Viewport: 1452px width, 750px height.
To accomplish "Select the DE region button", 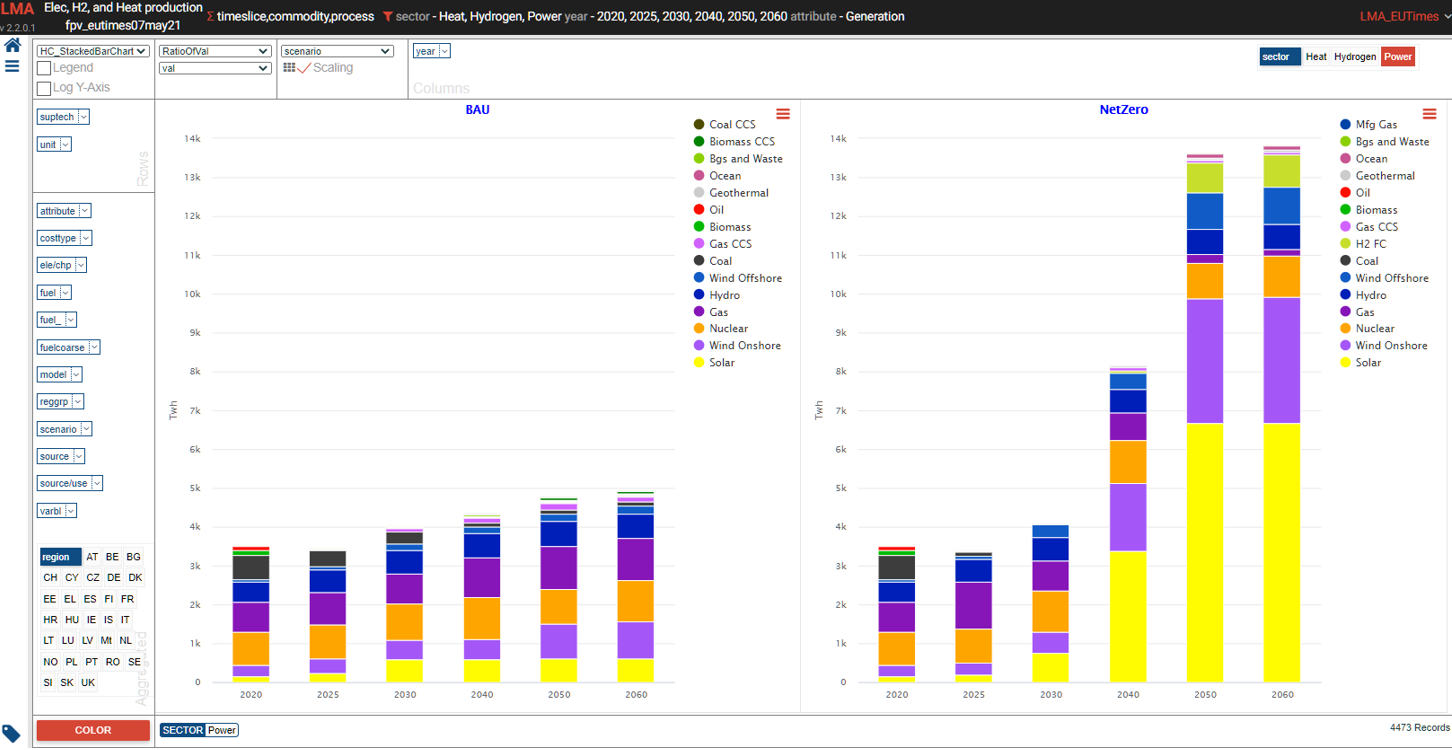I will pos(114,578).
